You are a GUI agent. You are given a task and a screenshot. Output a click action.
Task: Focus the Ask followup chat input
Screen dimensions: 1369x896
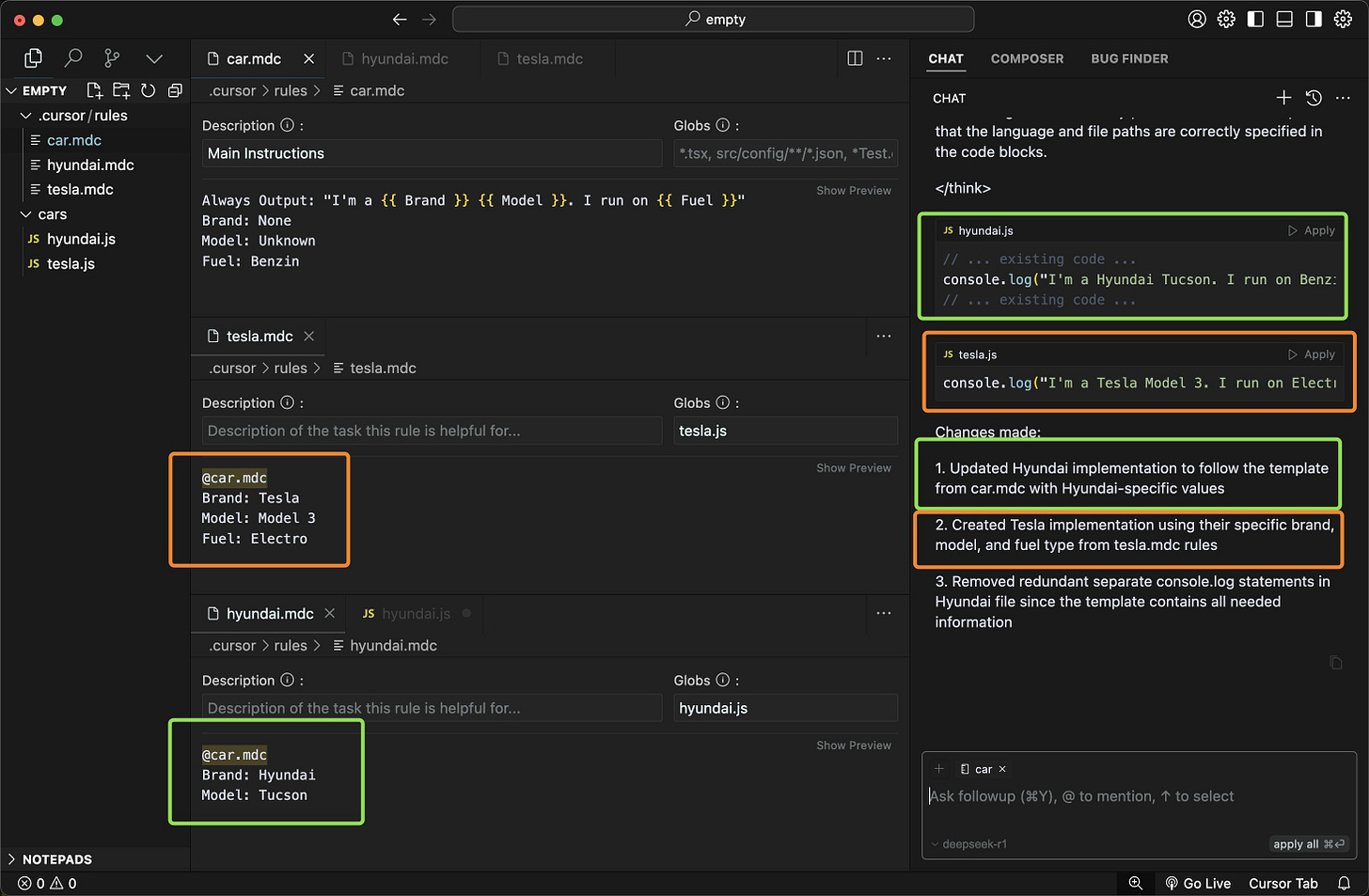[x=1138, y=796]
